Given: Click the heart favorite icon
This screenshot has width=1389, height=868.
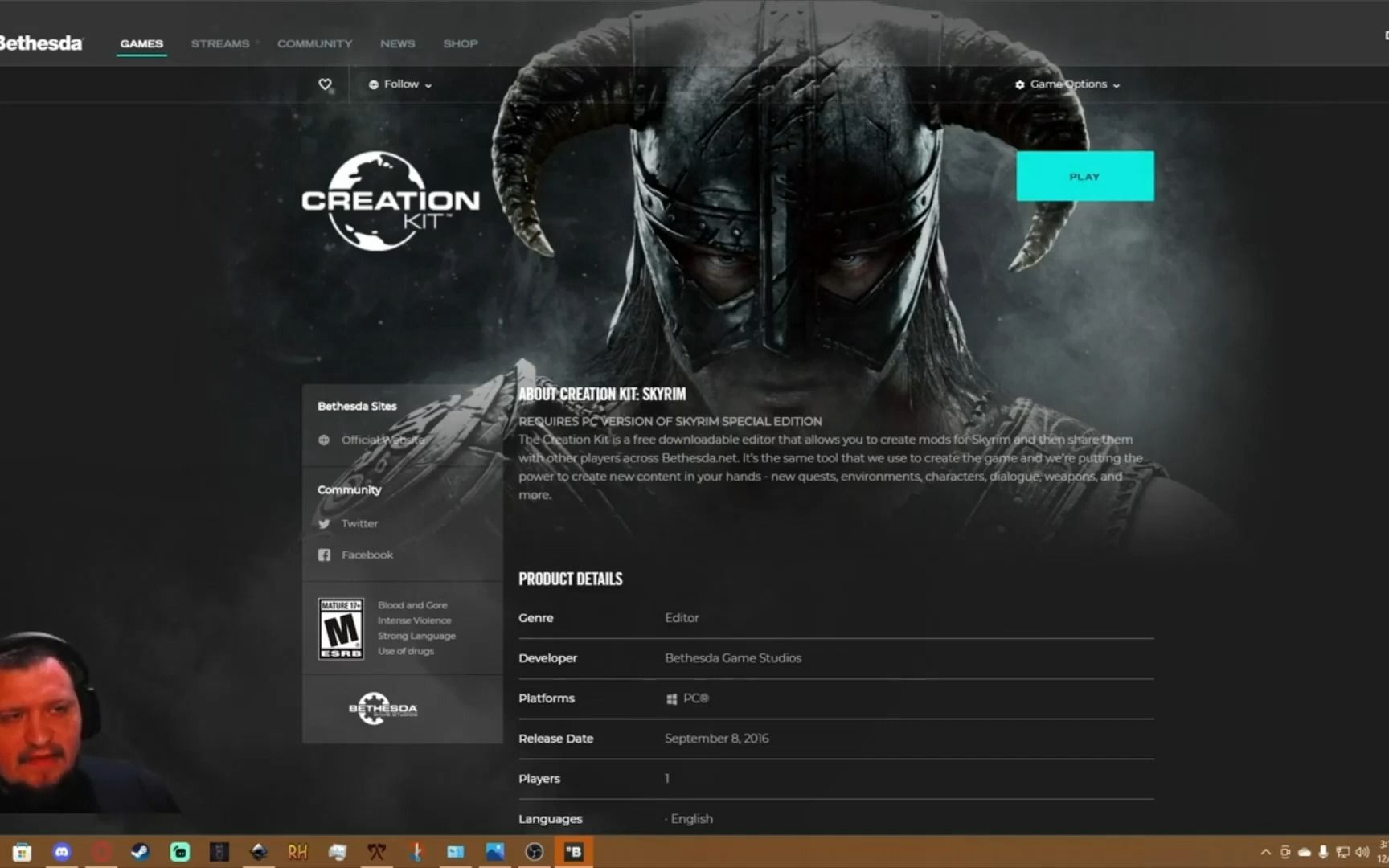Looking at the screenshot, I should click(325, 84).
